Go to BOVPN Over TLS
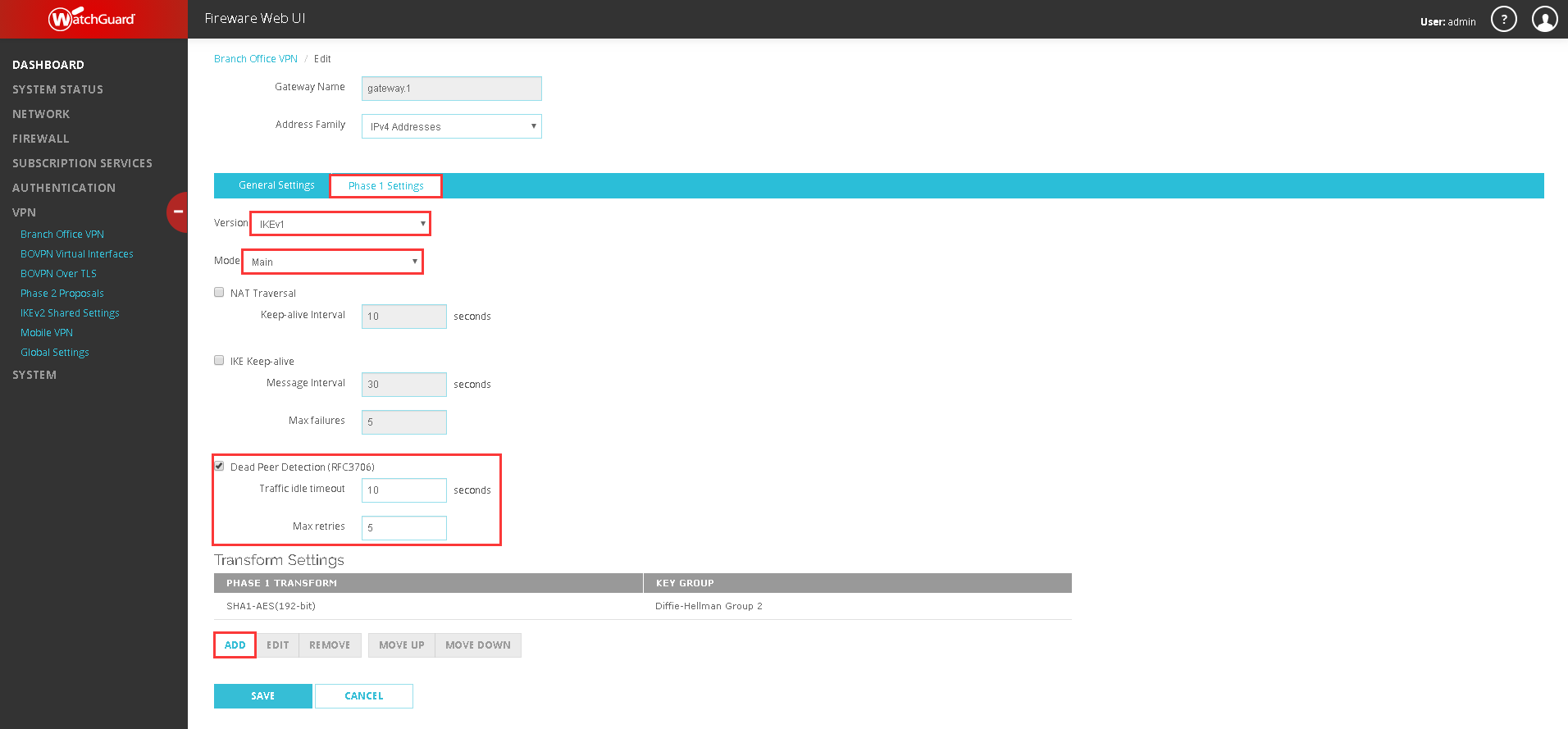This screenshot has height=729, width=1568. pyautogui.click(x=58, y=274)
